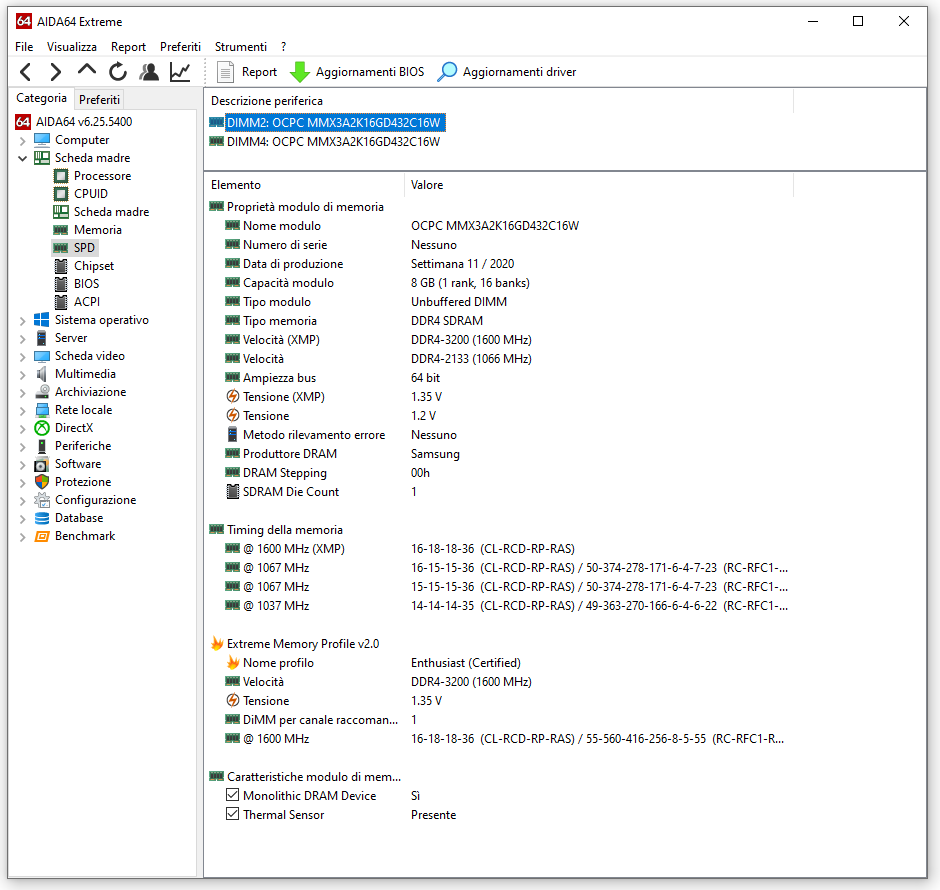Expand the Multimedia tree node

22,375
